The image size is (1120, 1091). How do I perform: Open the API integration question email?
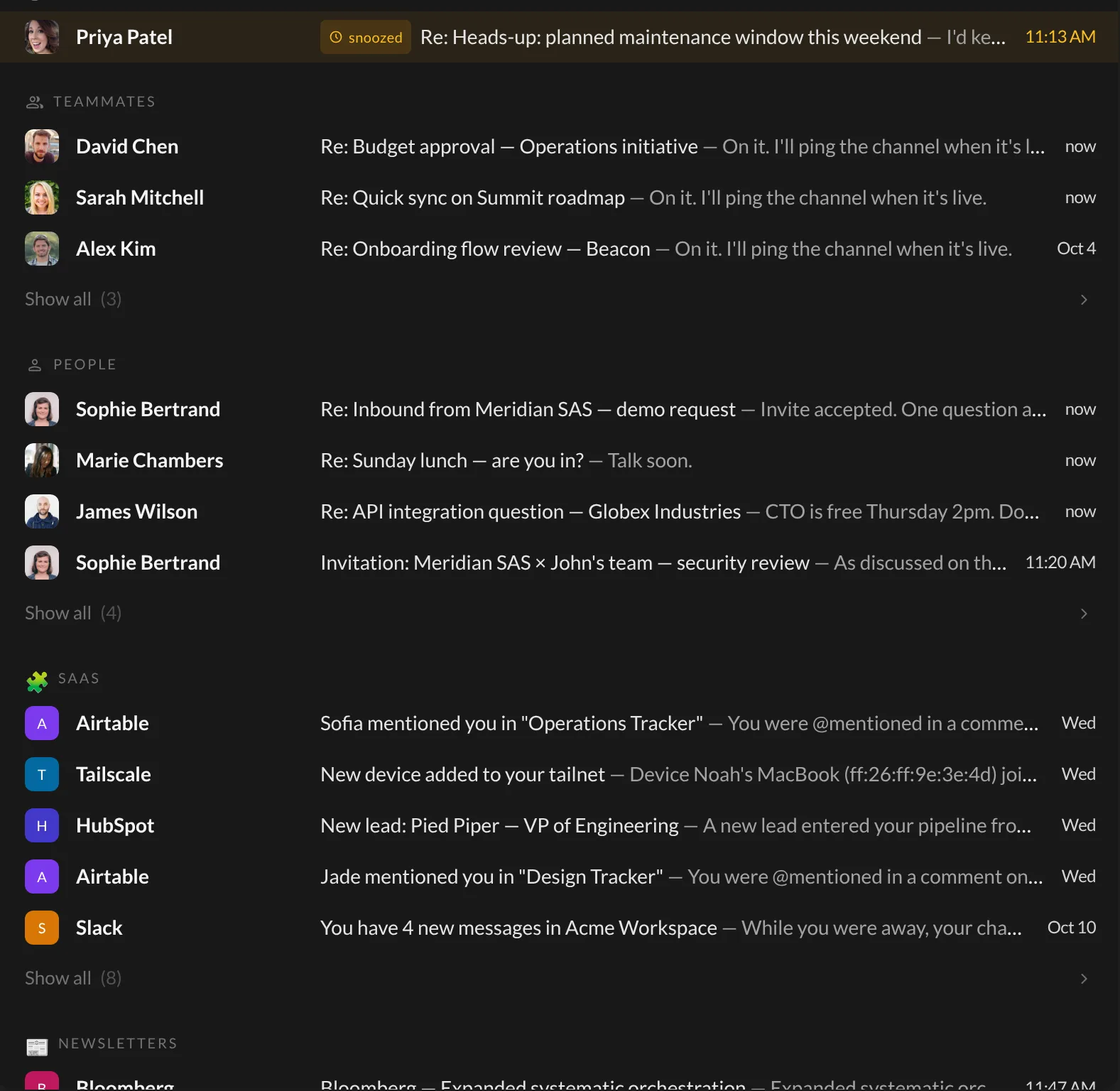pos(560,511)
